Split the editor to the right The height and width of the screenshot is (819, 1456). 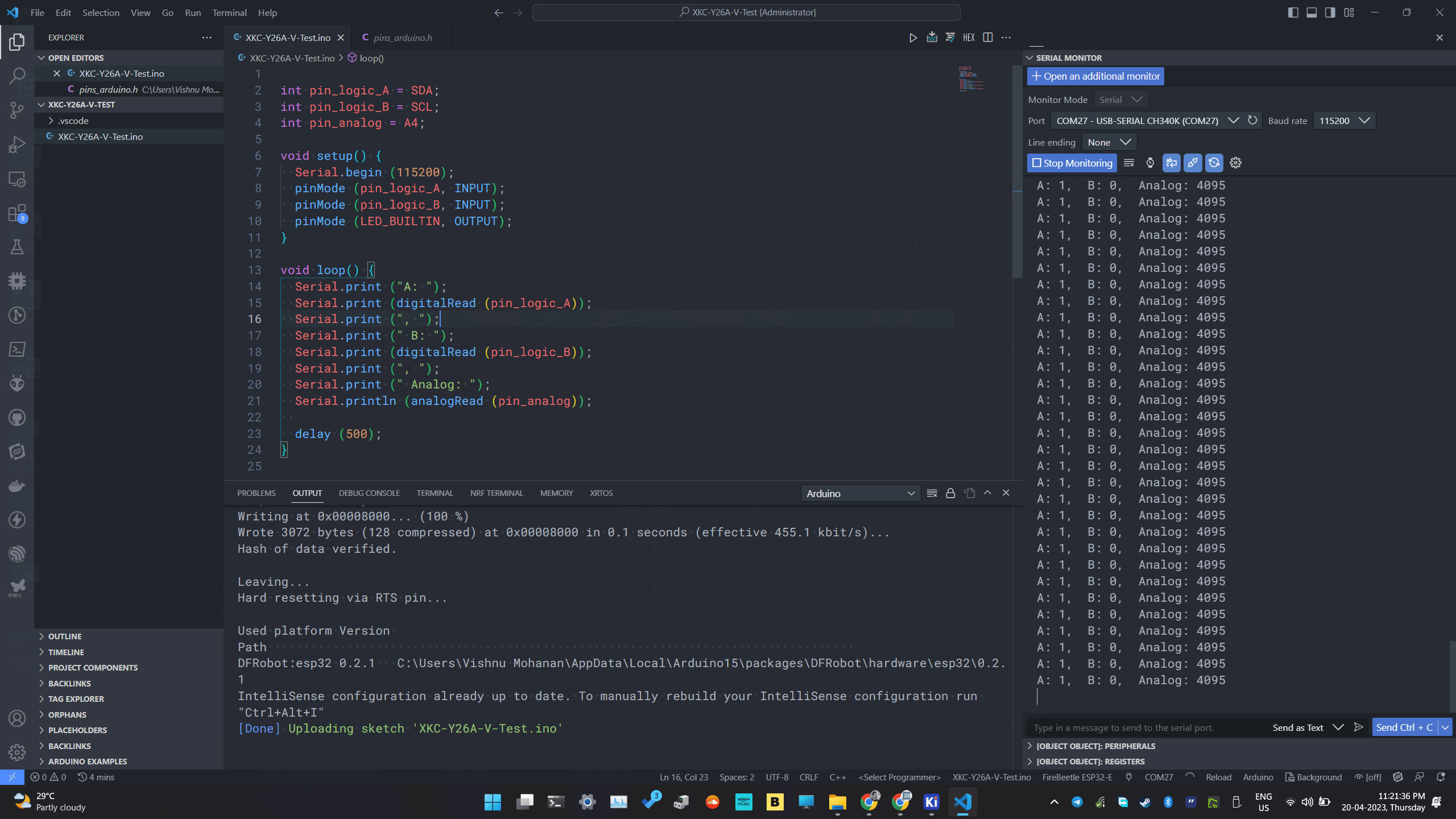pos(988,38)
